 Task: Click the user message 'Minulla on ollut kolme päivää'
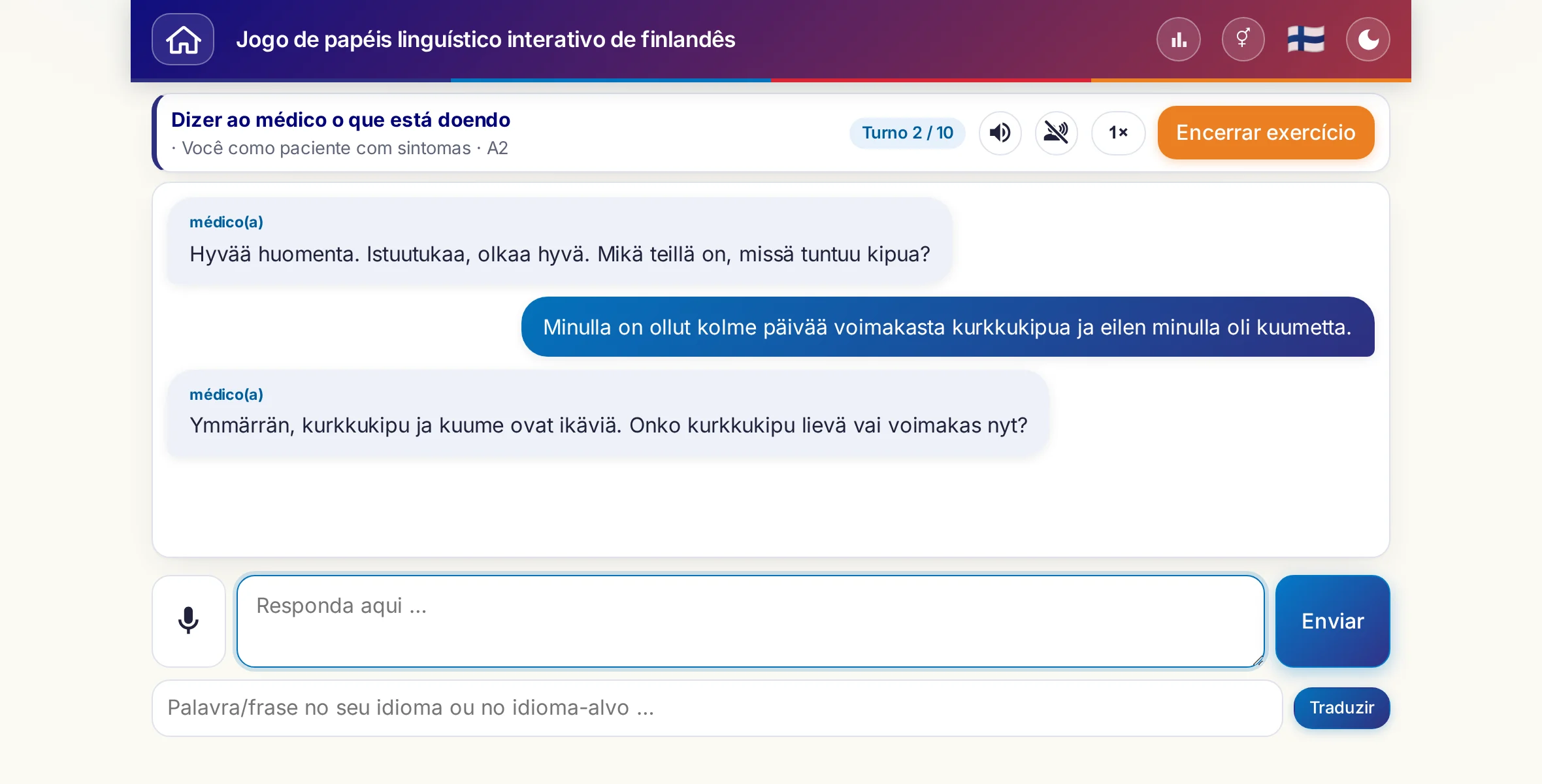point(947,327)
